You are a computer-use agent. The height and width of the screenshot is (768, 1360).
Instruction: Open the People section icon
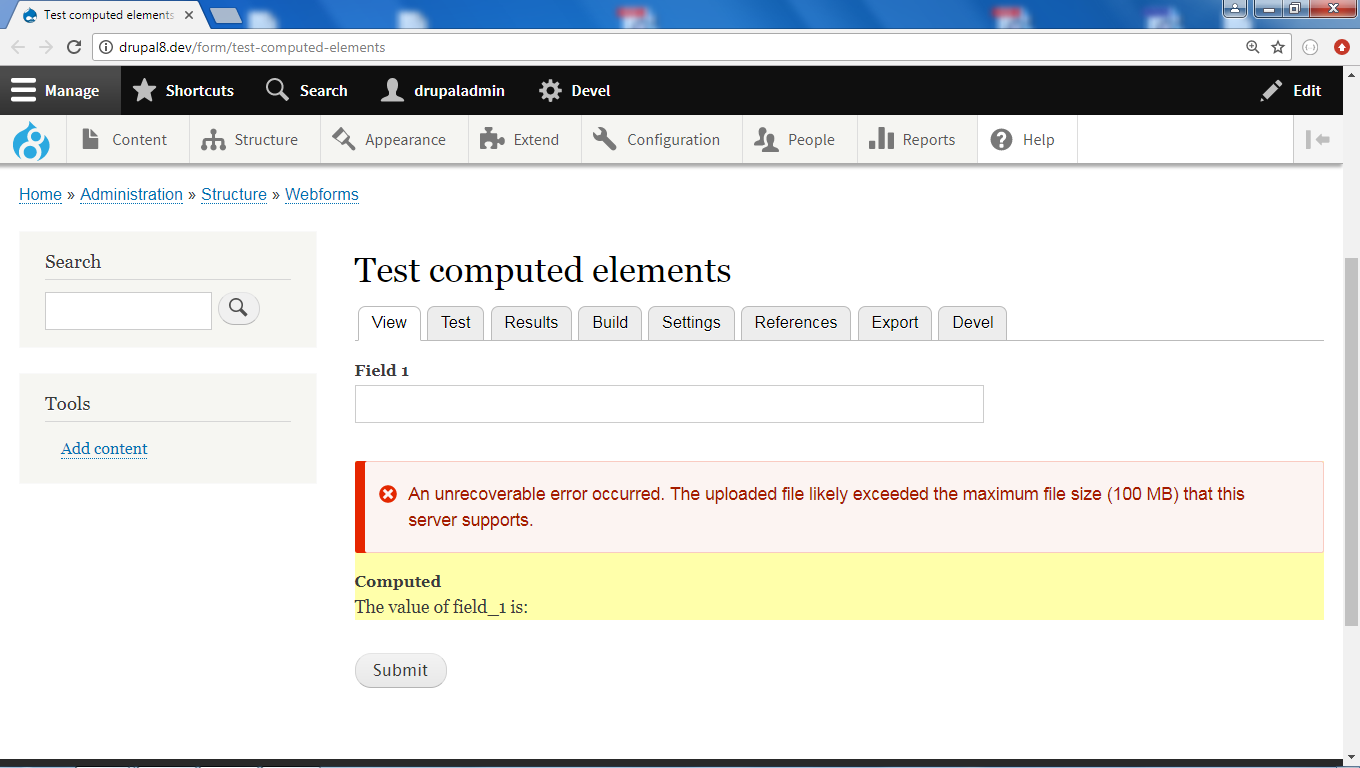pyautogui.click(x=765, y=139)
